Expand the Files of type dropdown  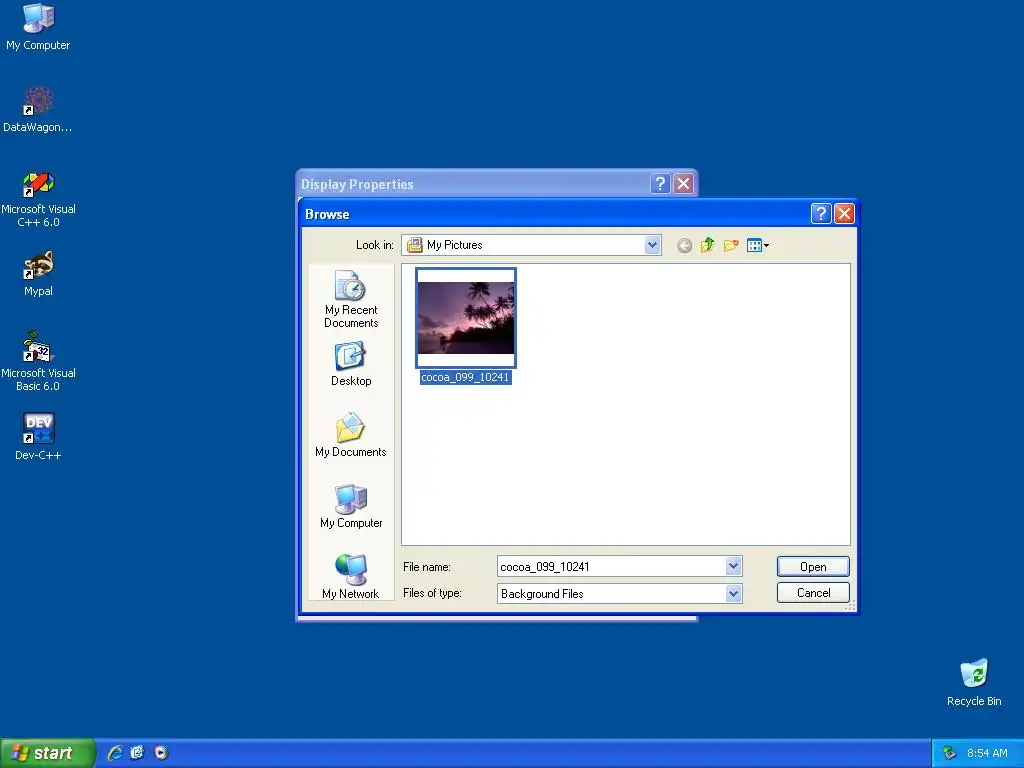click(733, 593)
